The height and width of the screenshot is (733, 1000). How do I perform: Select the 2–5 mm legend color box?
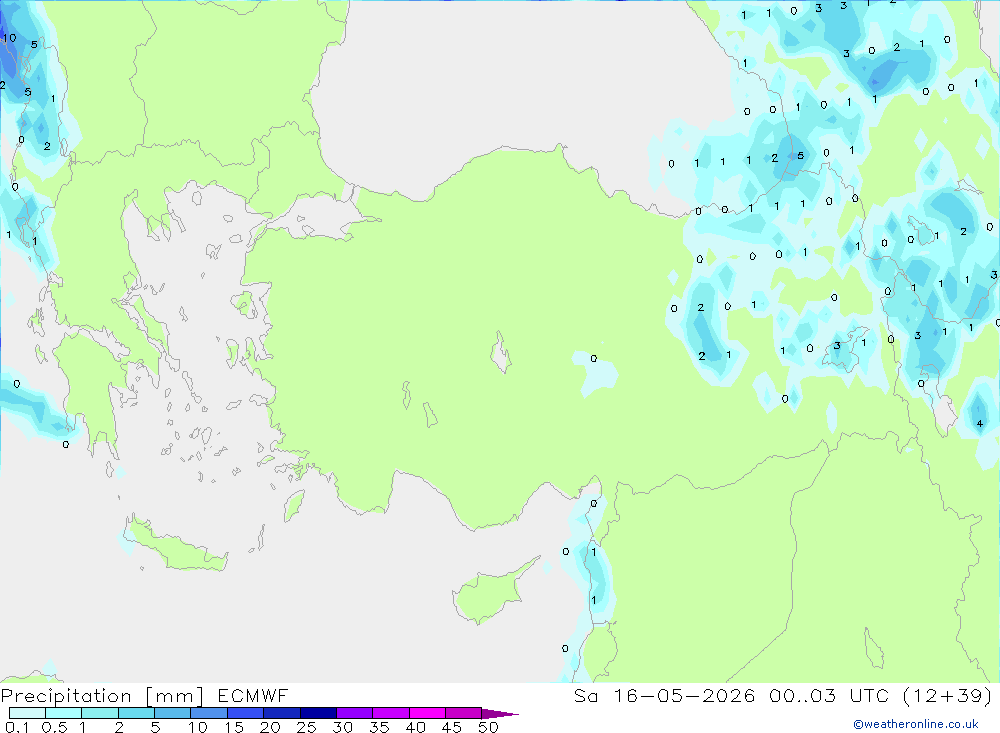coord(136,713)
